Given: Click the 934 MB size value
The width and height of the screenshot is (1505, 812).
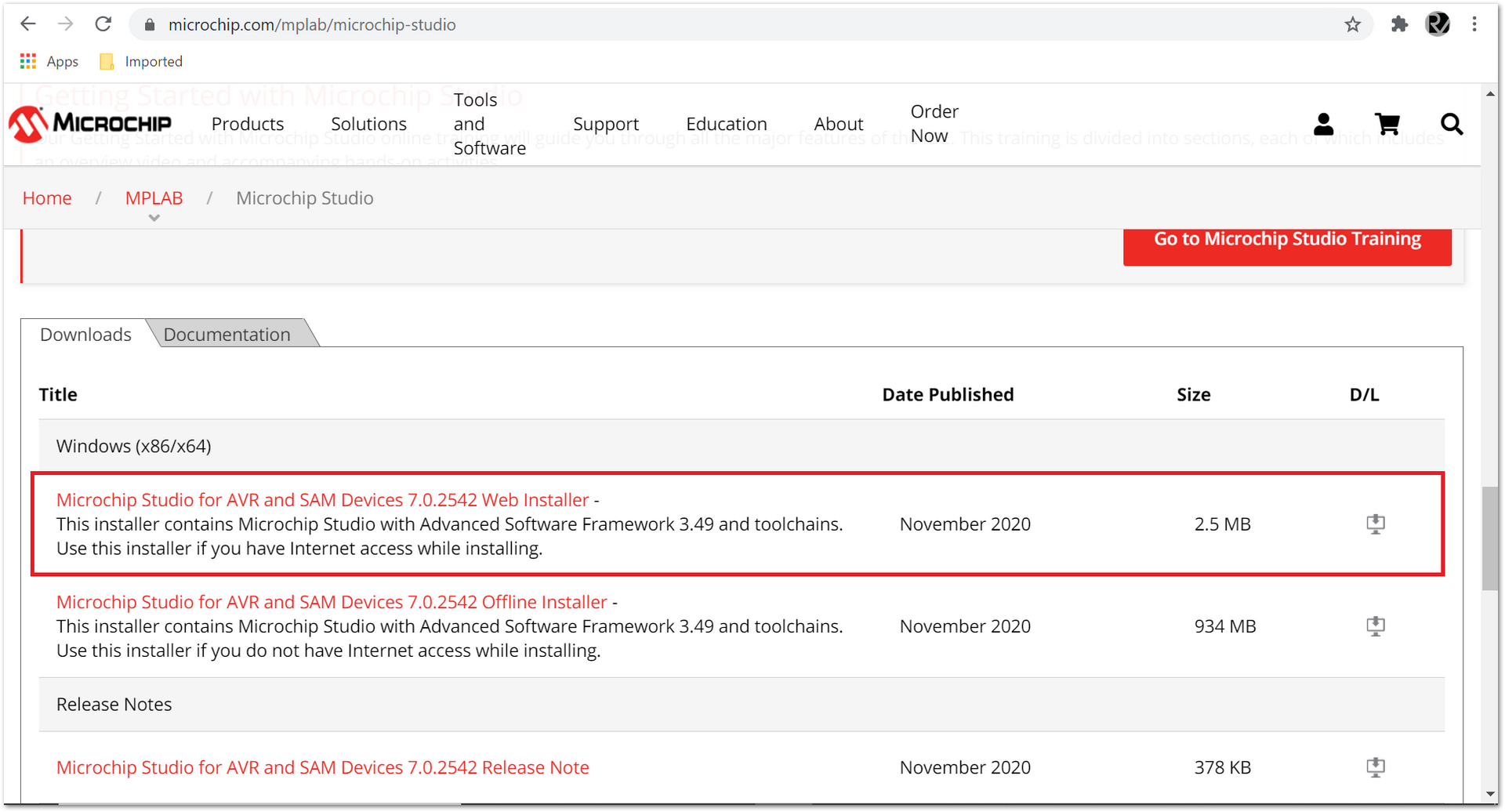Looking at the screenshot, I should [x=1225, y=626].
